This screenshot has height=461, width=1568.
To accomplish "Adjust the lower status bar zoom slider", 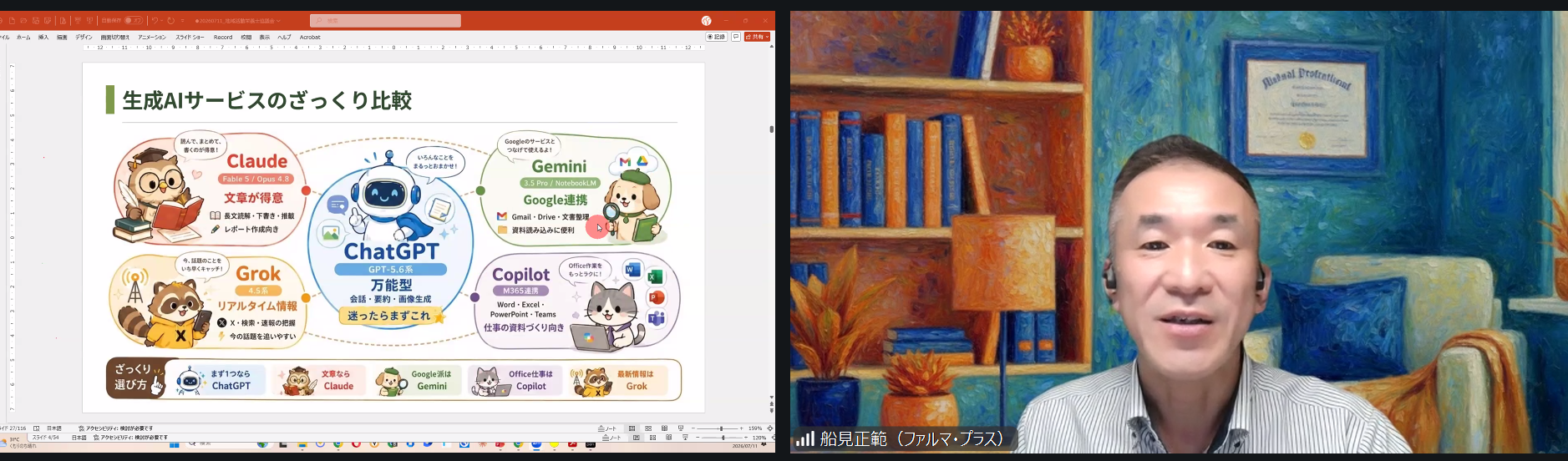I will 724,438.
